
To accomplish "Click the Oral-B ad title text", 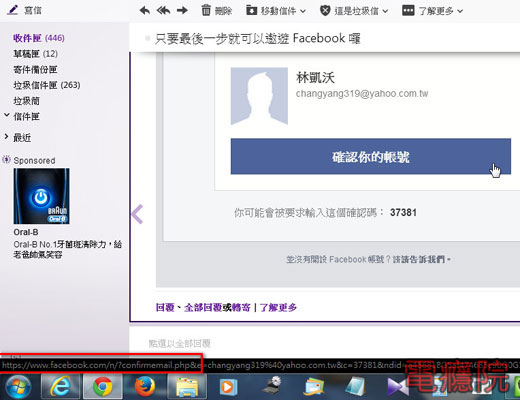I will coord(26,232).
